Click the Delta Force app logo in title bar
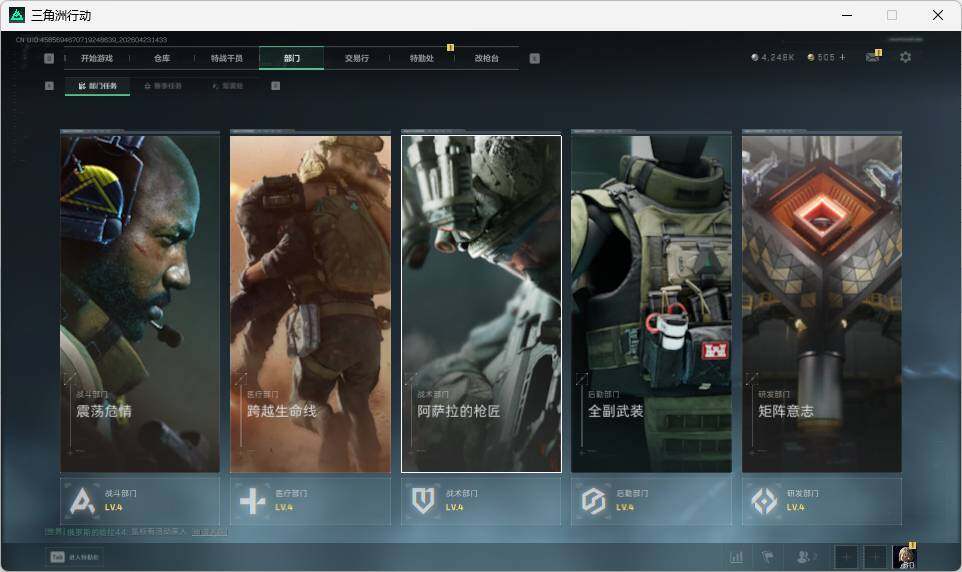Image resolution: width=962 pixels, height=572 pixels. point(17,15)
